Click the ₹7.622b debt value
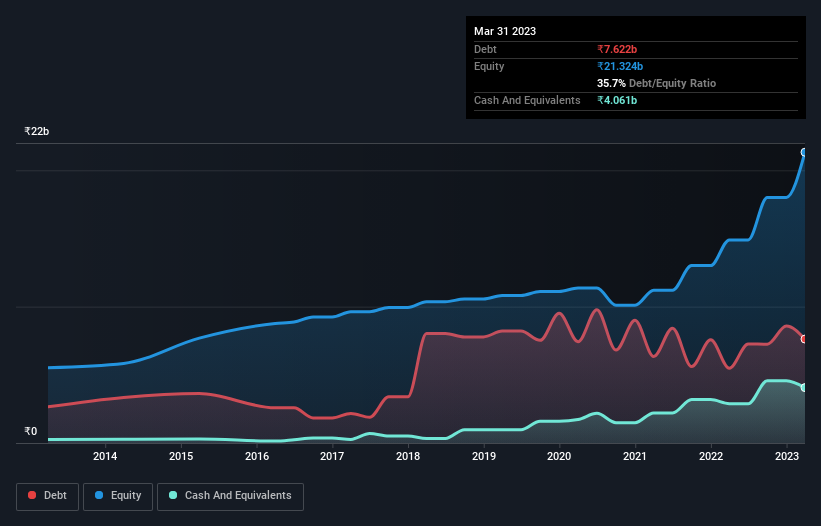The image size is (821, 526). click(x=617, y=49)
